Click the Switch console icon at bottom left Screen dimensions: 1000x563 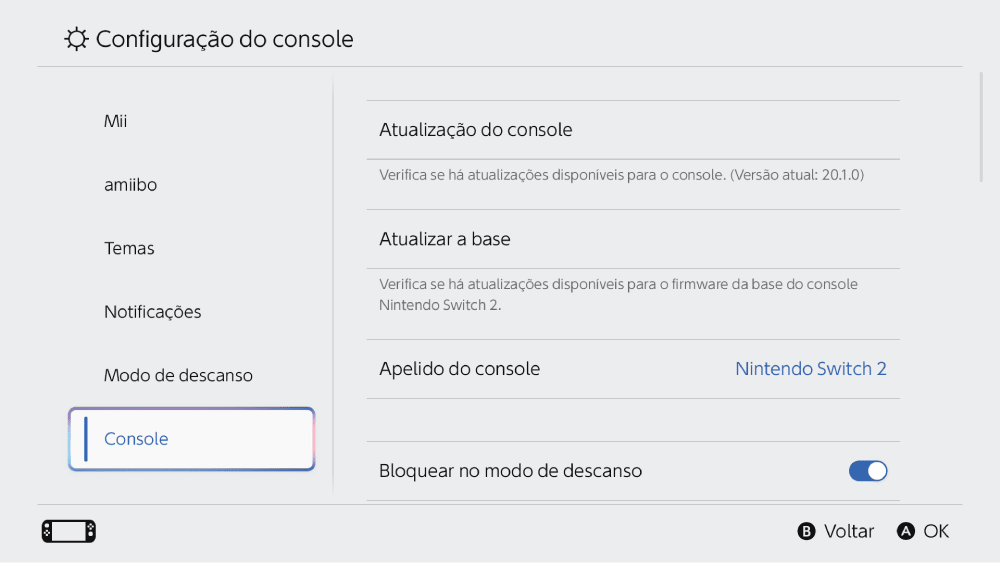[x=69, y=531]
